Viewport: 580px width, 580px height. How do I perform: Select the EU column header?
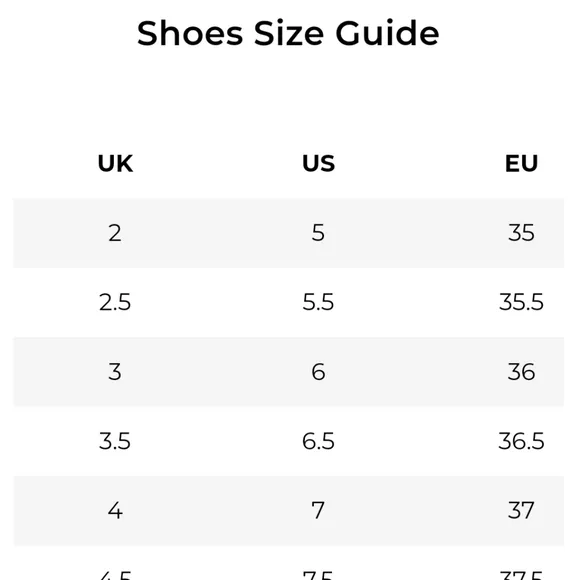[x=521, y=163]
